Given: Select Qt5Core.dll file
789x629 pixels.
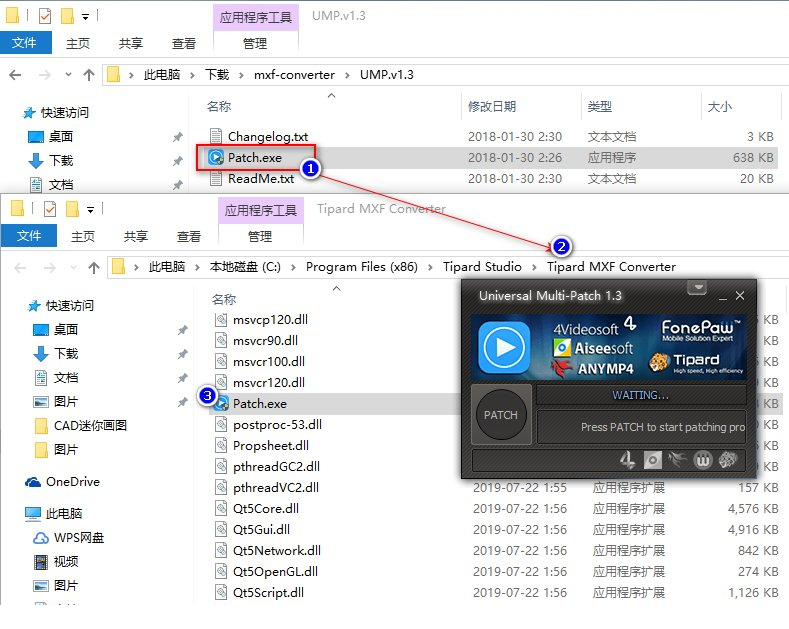Looking at the screenshot, I should (x=266, y=509).
